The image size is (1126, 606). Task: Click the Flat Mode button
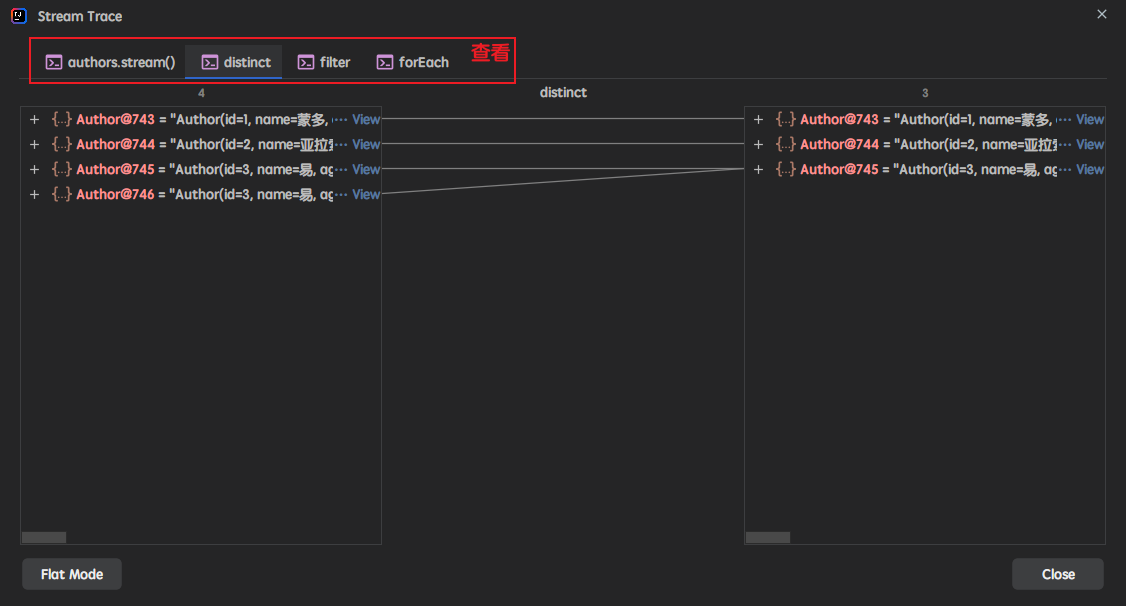pos(71,573)
